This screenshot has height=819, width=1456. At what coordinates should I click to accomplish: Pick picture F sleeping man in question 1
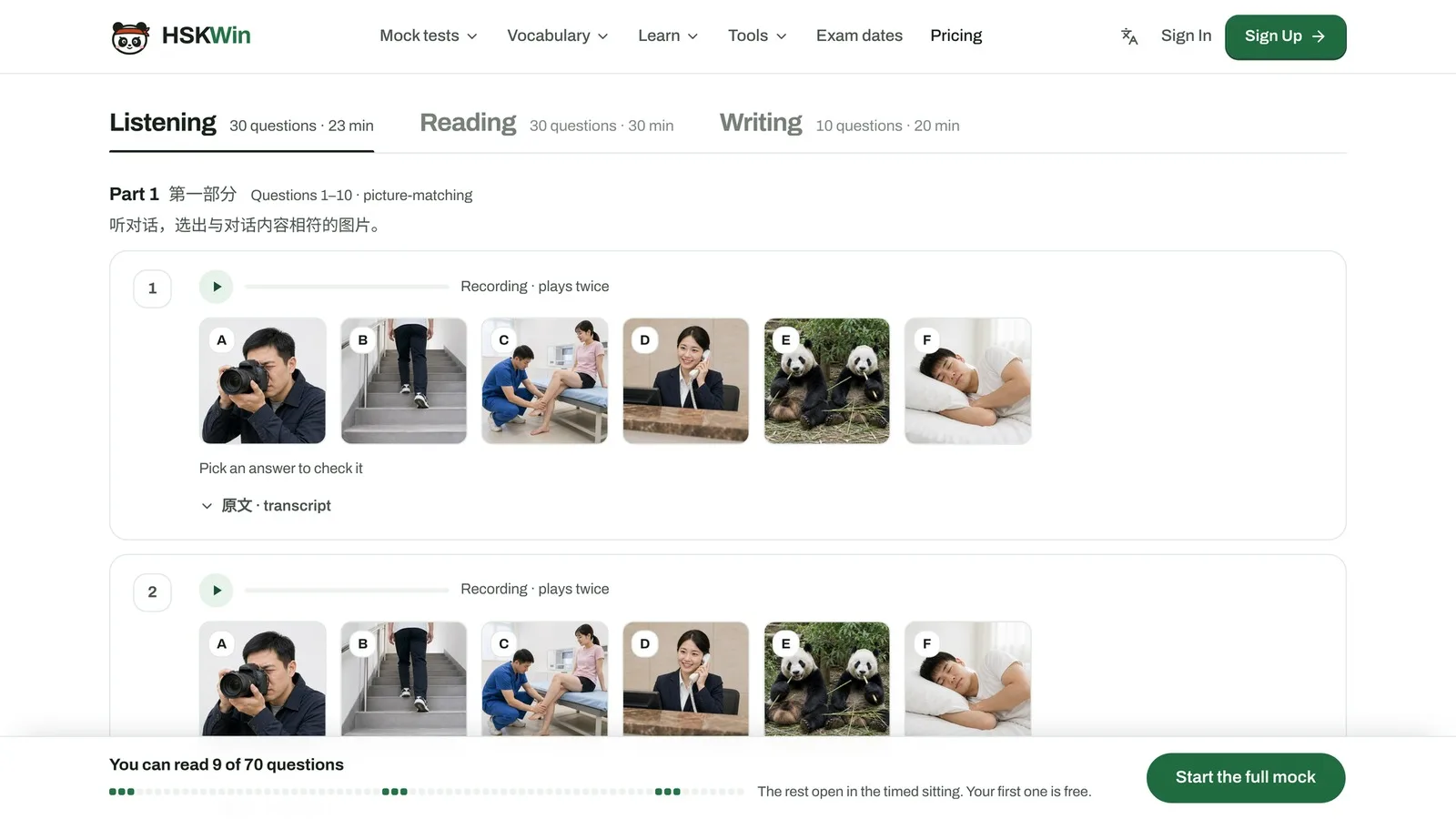pos(968,381)
